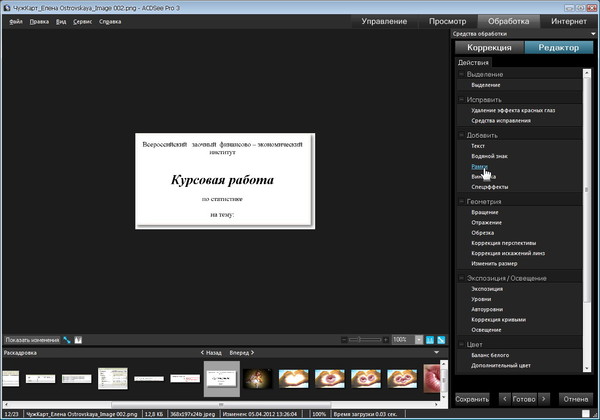Open the 100% zoom dropdown
The height and width of the screenshot is (420, 600).
(419, 340)
